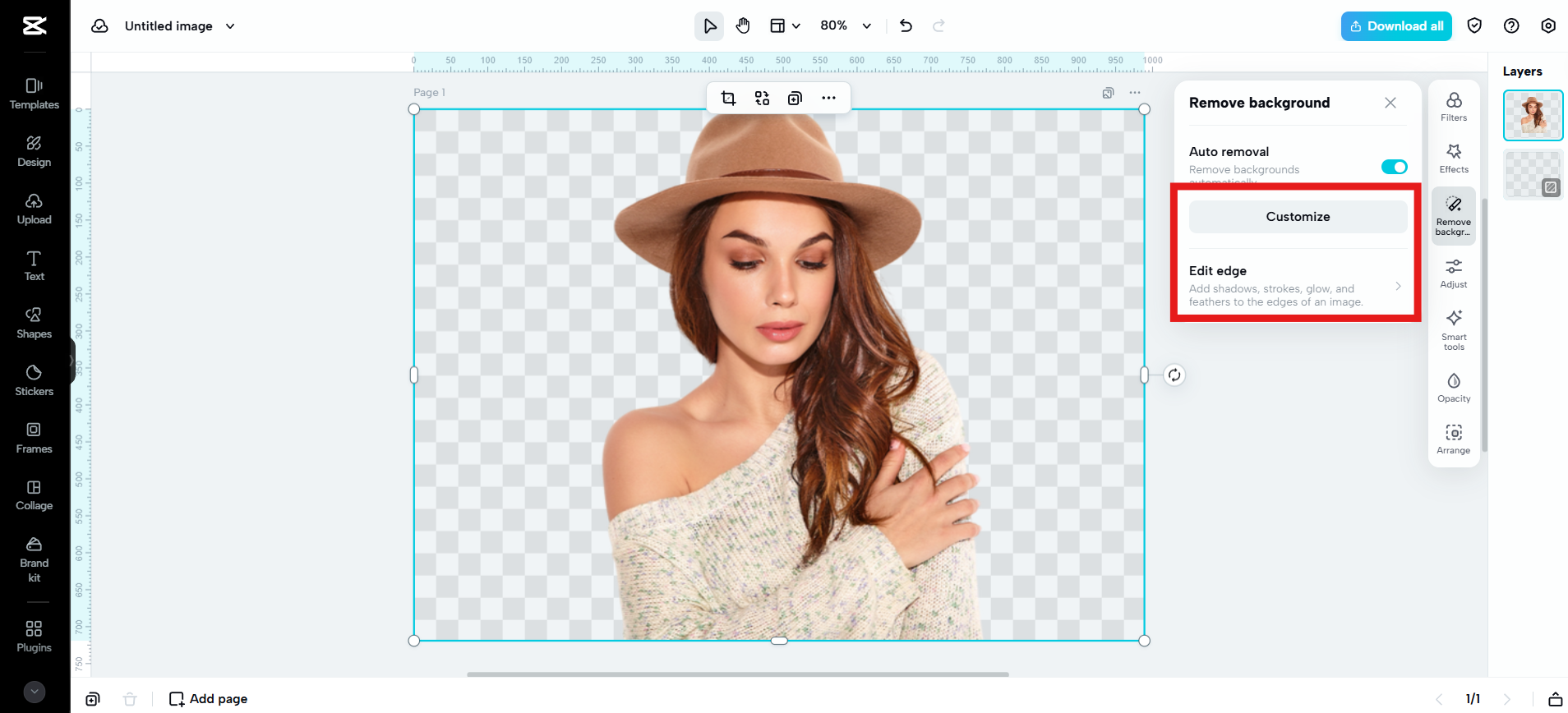Click the Download all button
This screenshot has height=713, width=1568.
point(1395,26)
